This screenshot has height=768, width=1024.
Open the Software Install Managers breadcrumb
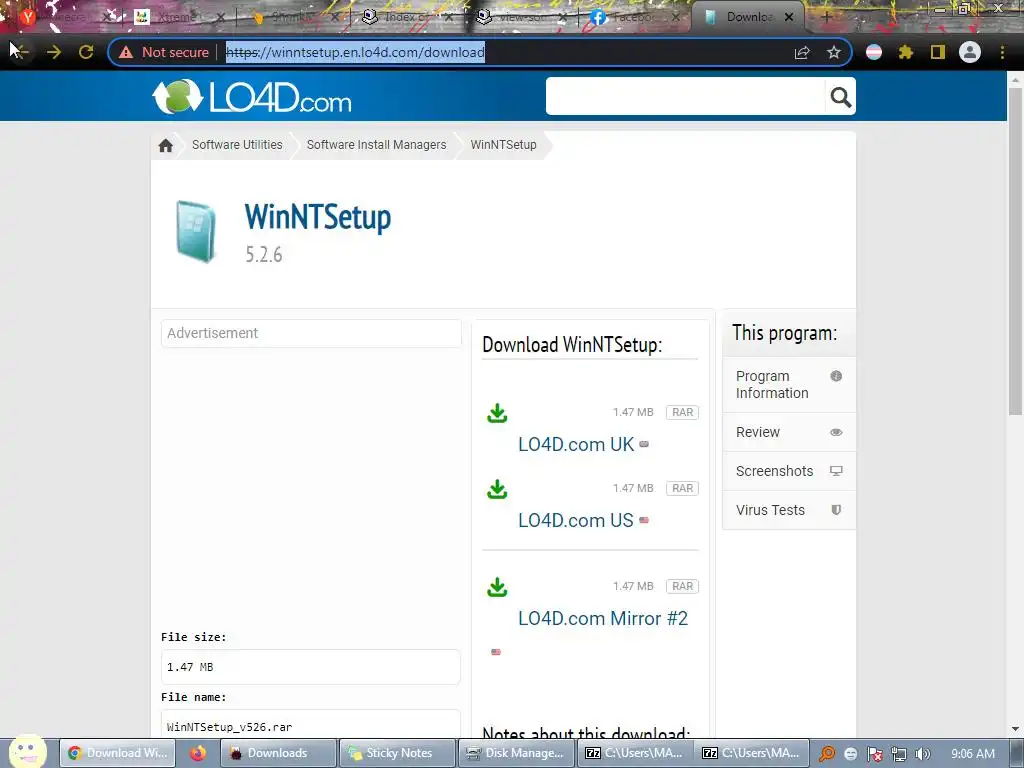[x=376, y=145]
